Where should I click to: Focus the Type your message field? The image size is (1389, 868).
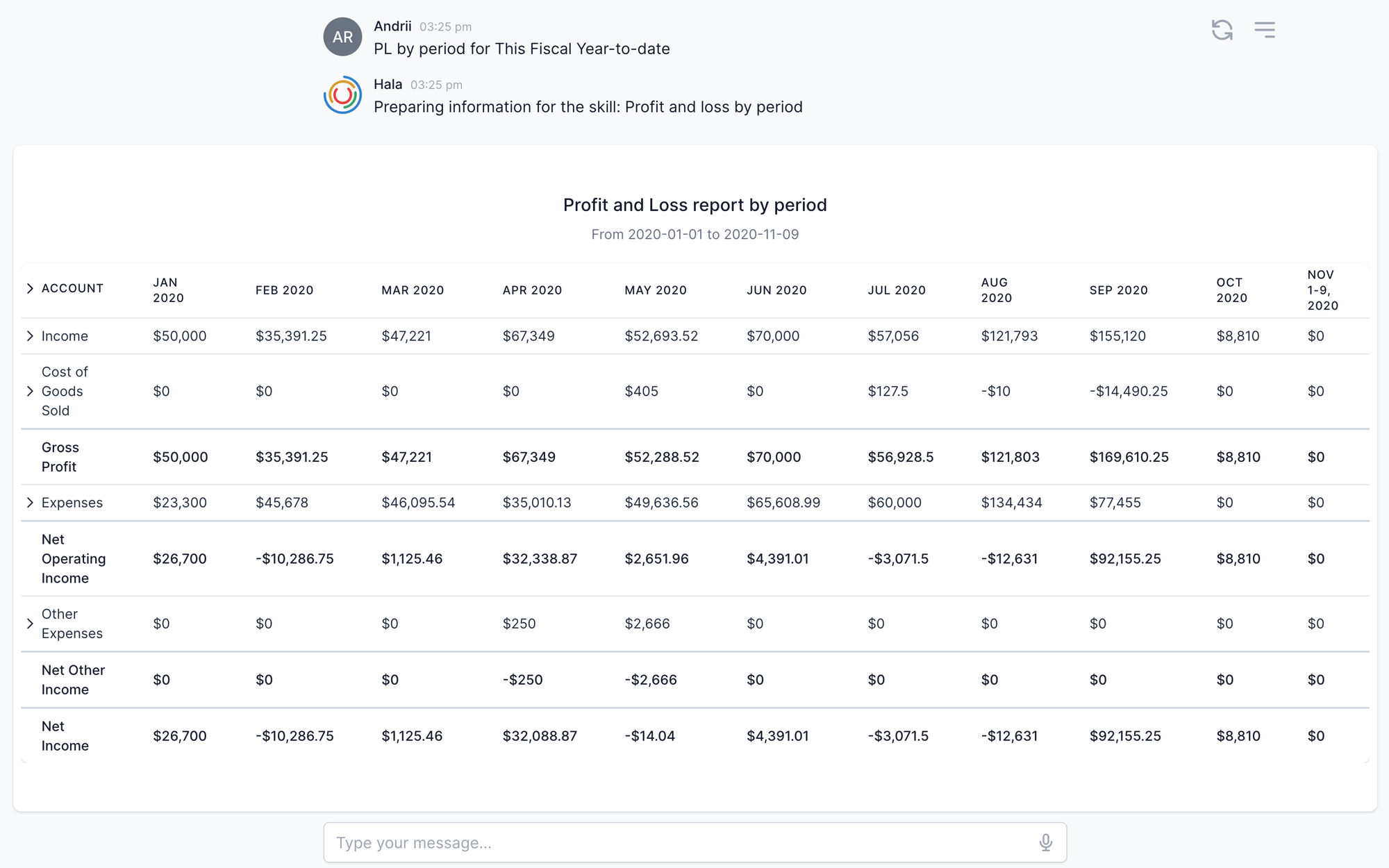coord(694,842)
